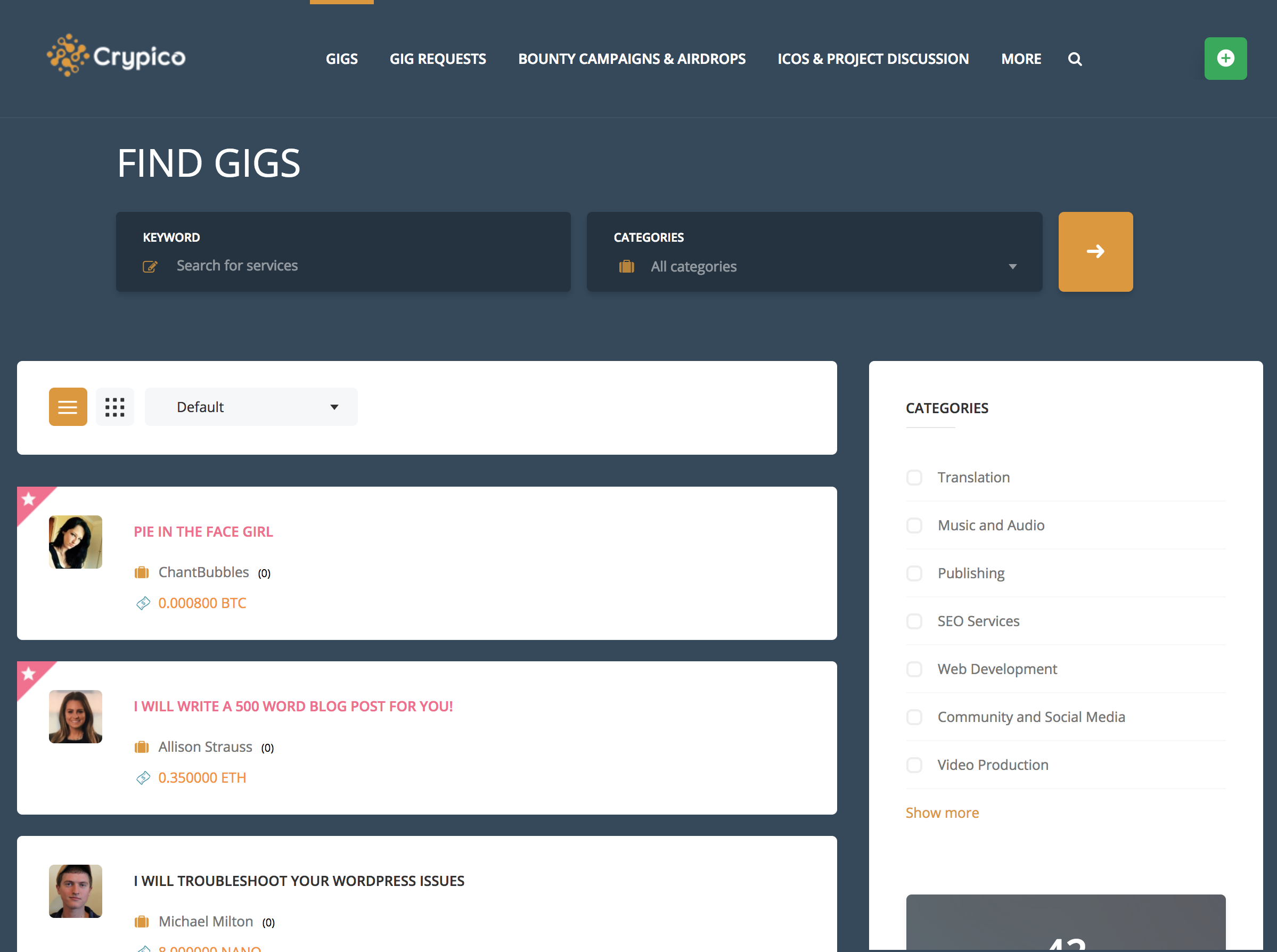Click the Search for services keyword field
This screenshot has width=1277, height=952.
click(x=343, y=266)
